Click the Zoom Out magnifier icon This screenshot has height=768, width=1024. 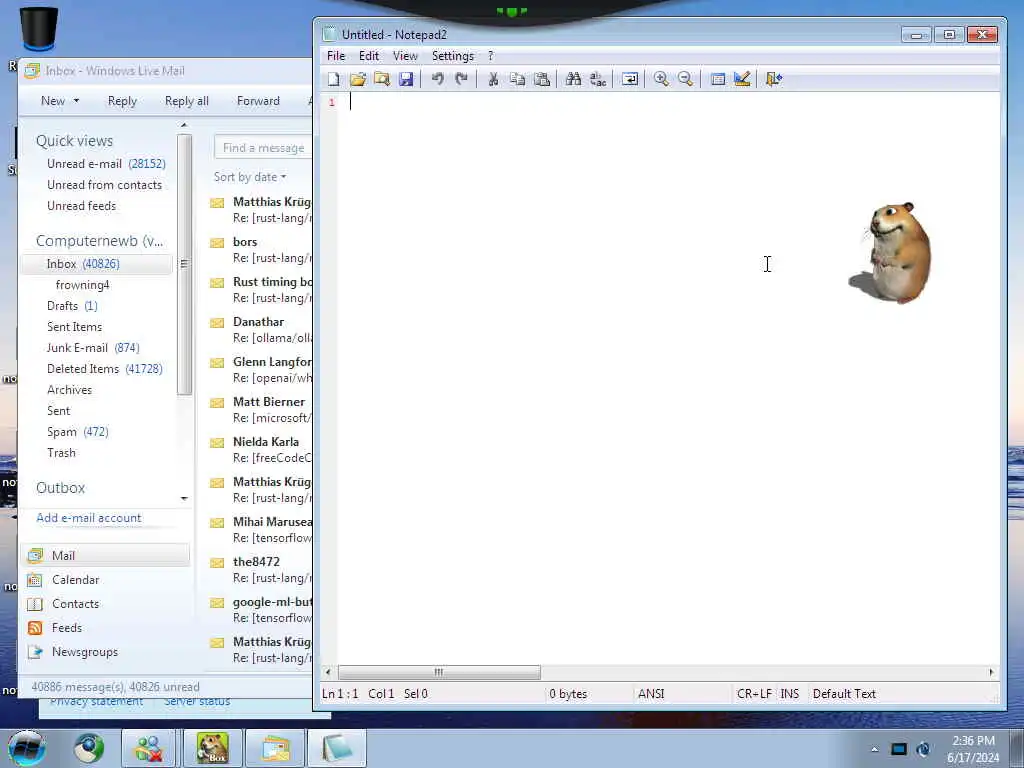point(685,79)
